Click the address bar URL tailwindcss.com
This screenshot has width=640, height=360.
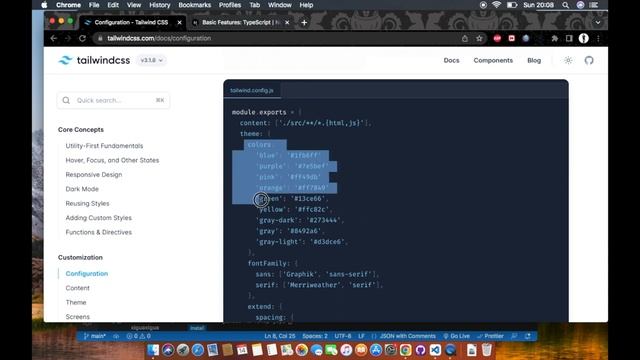tap(159, 38)
